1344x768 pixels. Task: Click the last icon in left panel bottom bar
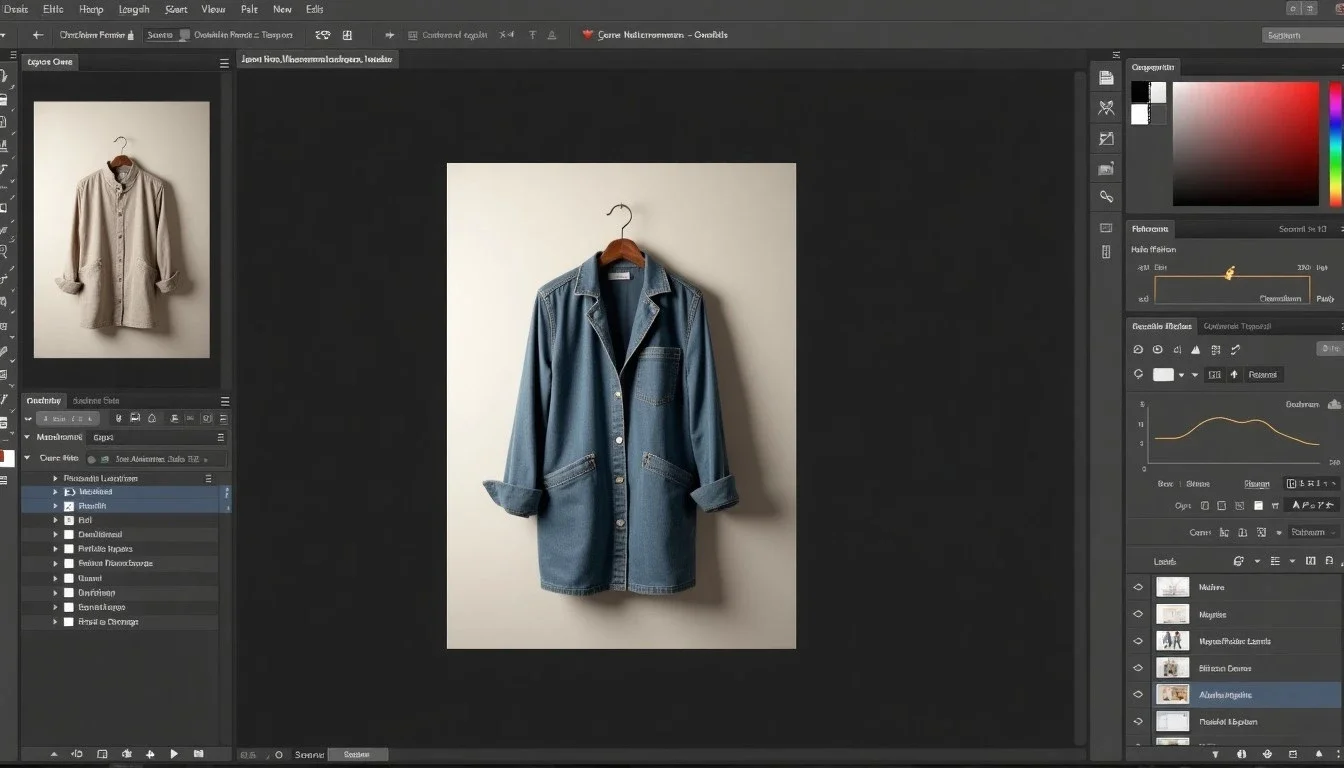pos(198,754)
